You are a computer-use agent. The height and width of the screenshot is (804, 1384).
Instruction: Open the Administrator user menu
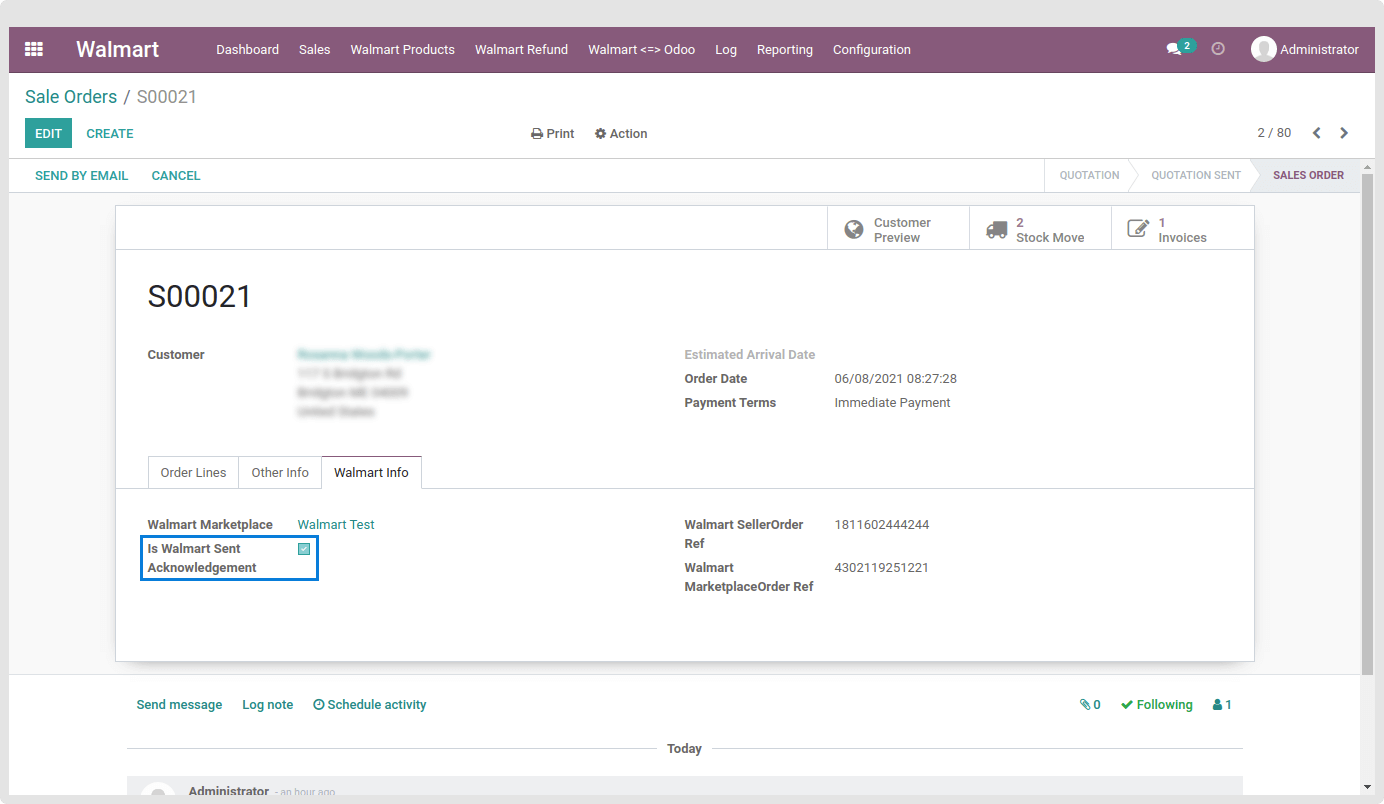[1305, 49]
